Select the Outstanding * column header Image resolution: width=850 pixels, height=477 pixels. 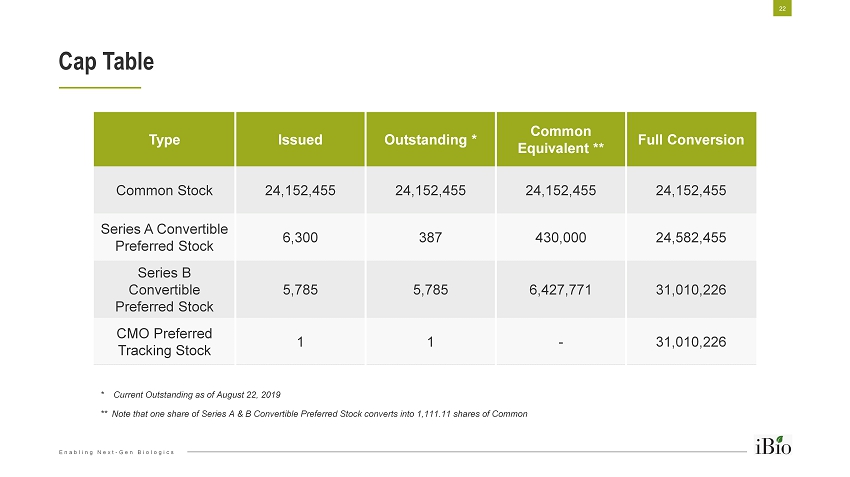coord(430,140)
